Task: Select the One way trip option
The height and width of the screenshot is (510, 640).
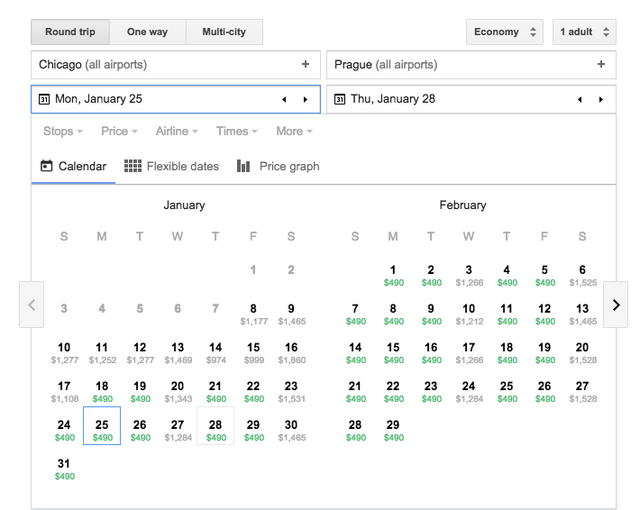Action: (147, 32)
